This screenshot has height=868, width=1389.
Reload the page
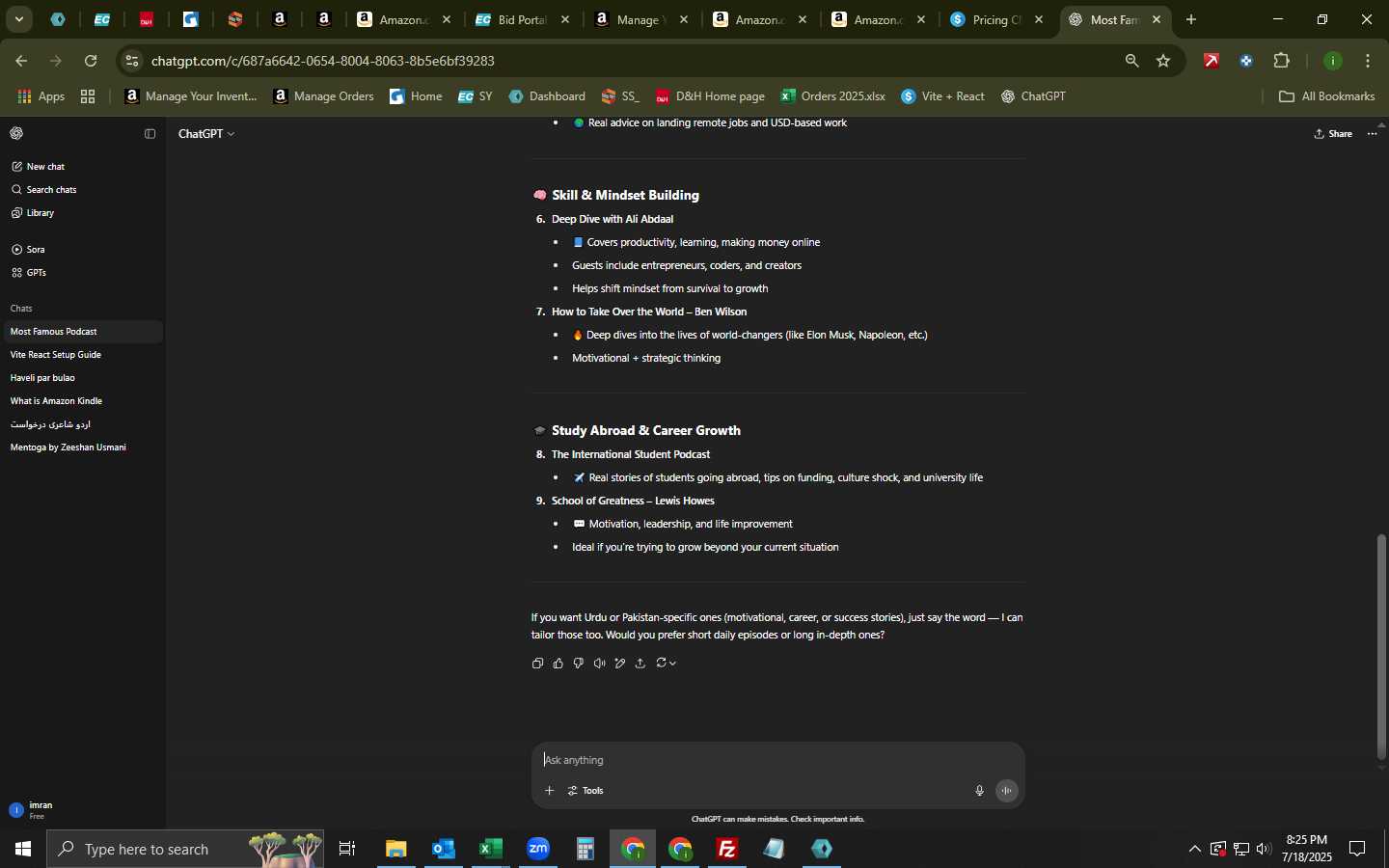click(x=91, y=61)
